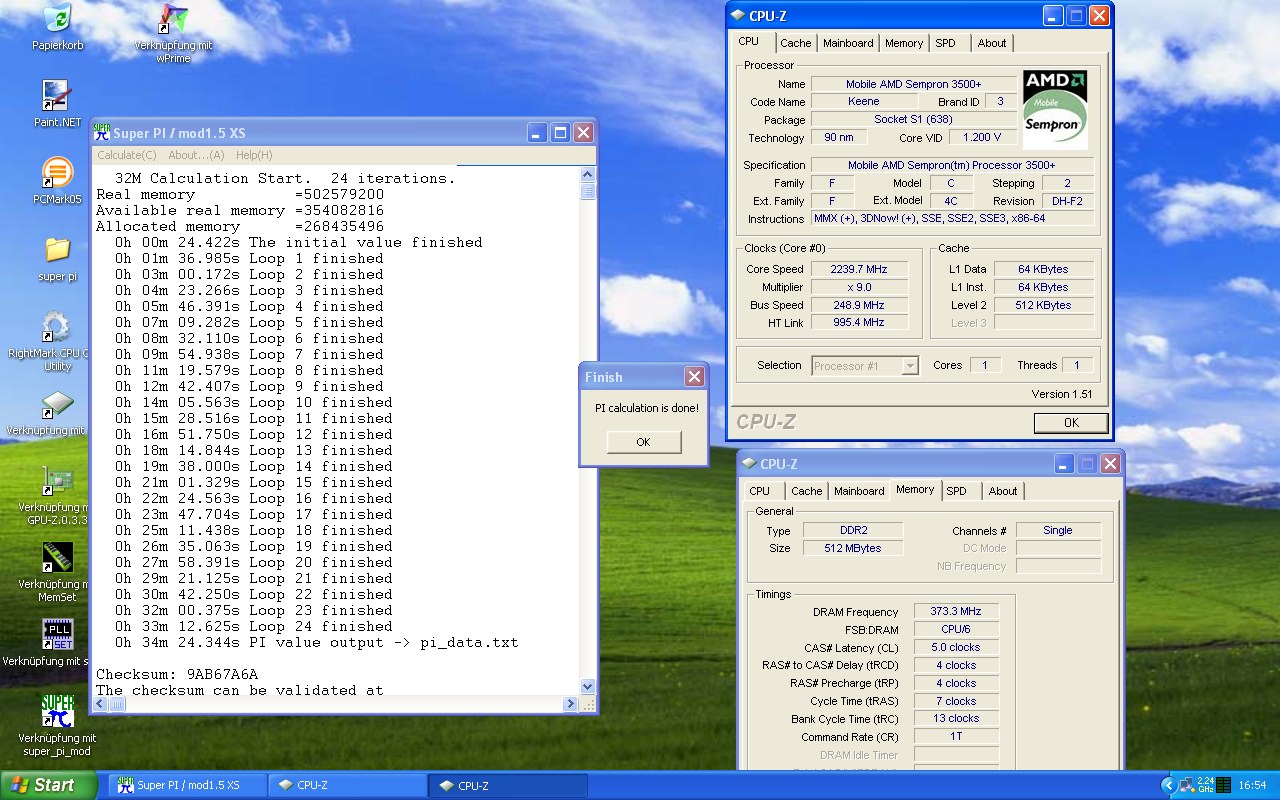Click Super PI vertical scrollbar up arrow
The width and height of the screenshot is (1280, 800).
(x=588, y=175)
